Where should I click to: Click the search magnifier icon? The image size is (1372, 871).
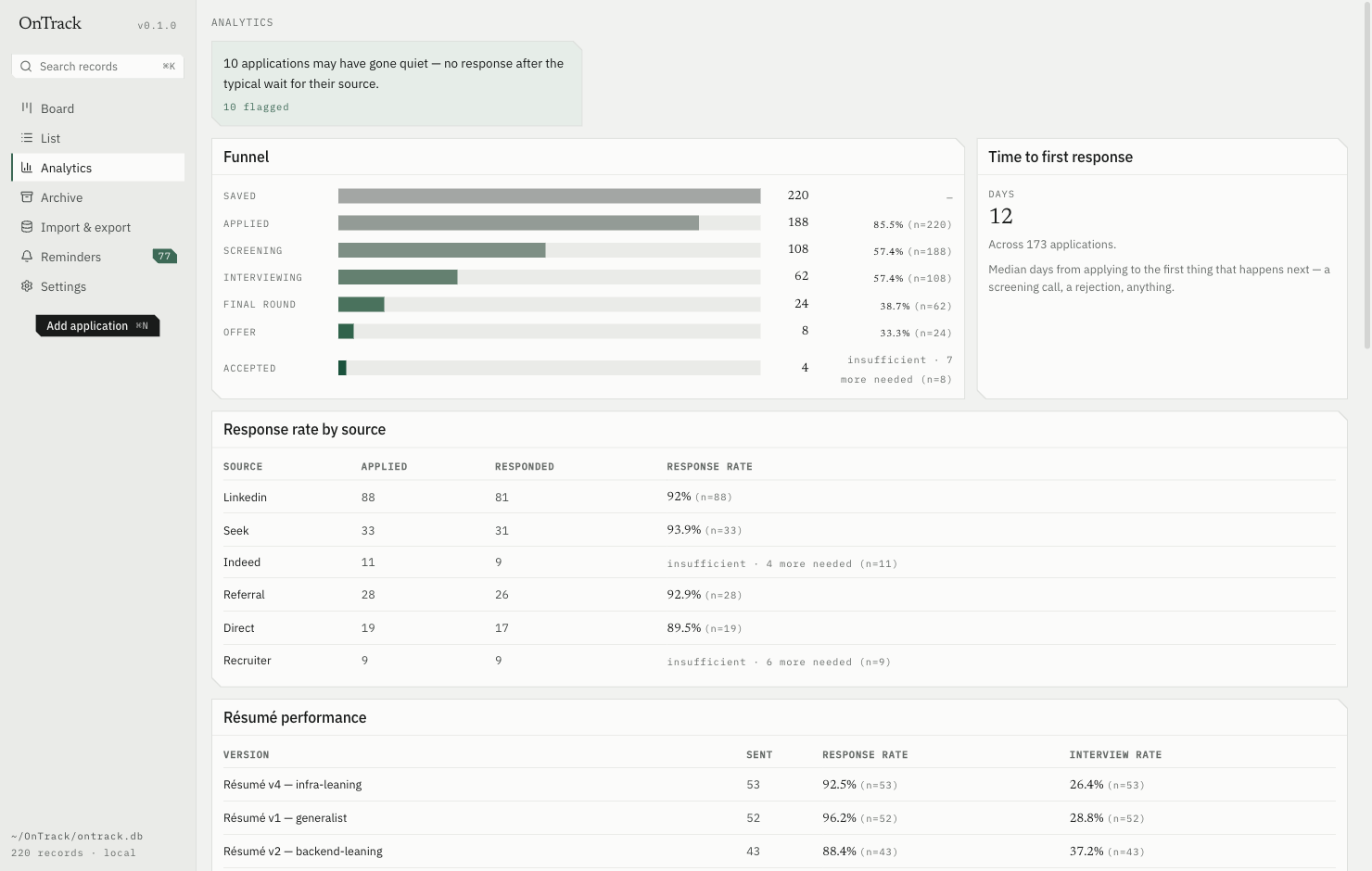[26, 67]
